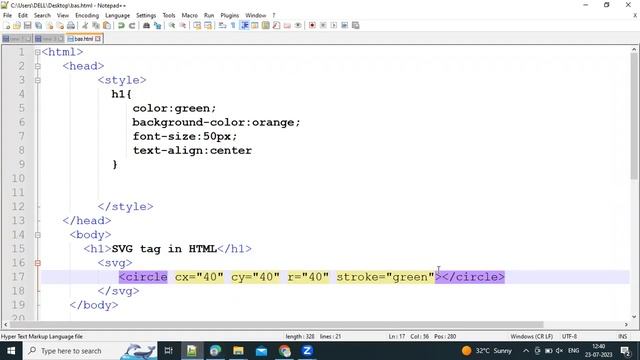Redo the edit with toolbar arrow
This screenshot has width=640, height=360.
[132, 25]
